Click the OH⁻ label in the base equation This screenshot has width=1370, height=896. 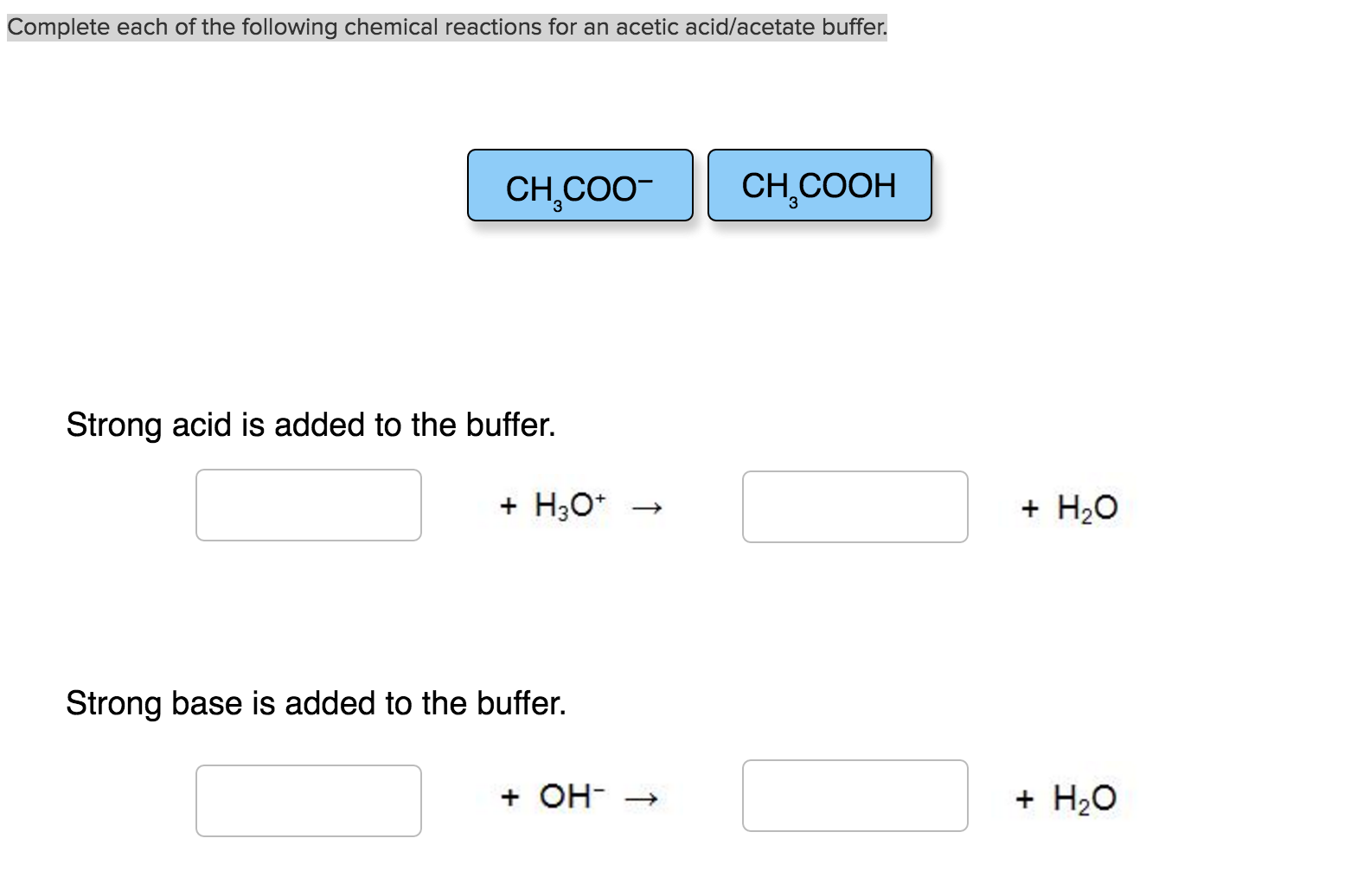573,796
